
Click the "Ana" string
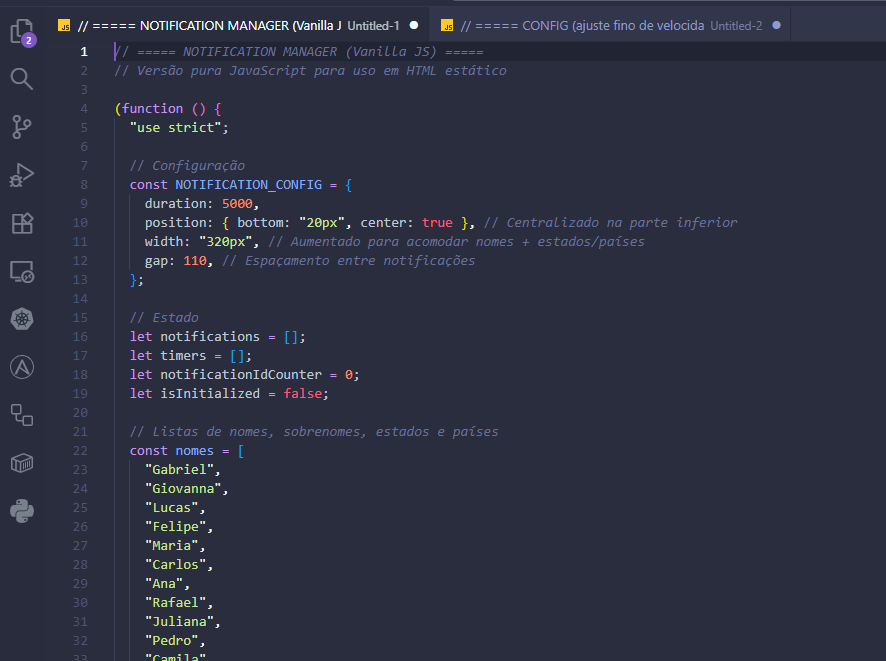(164, 584)
